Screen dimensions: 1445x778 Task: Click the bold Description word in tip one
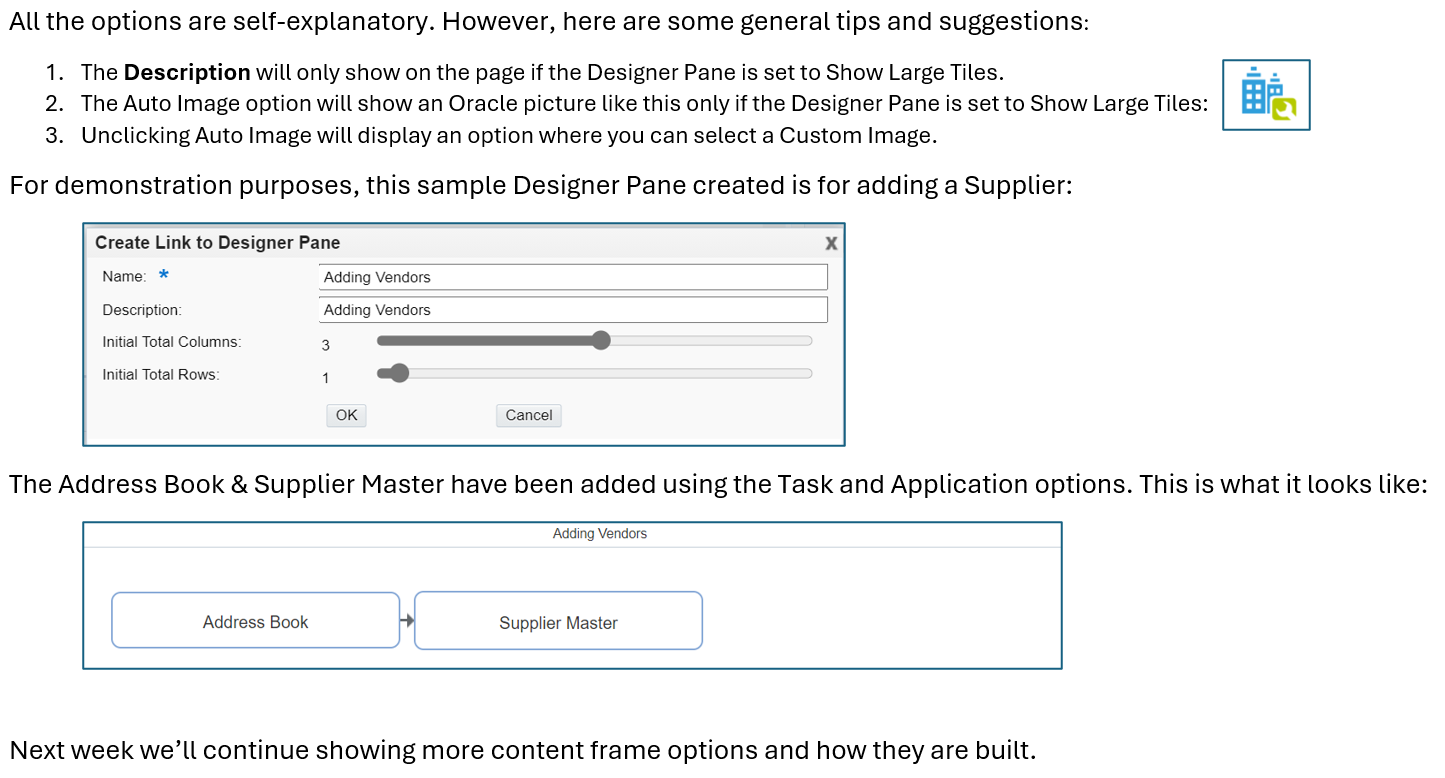[x=187, y=72]
